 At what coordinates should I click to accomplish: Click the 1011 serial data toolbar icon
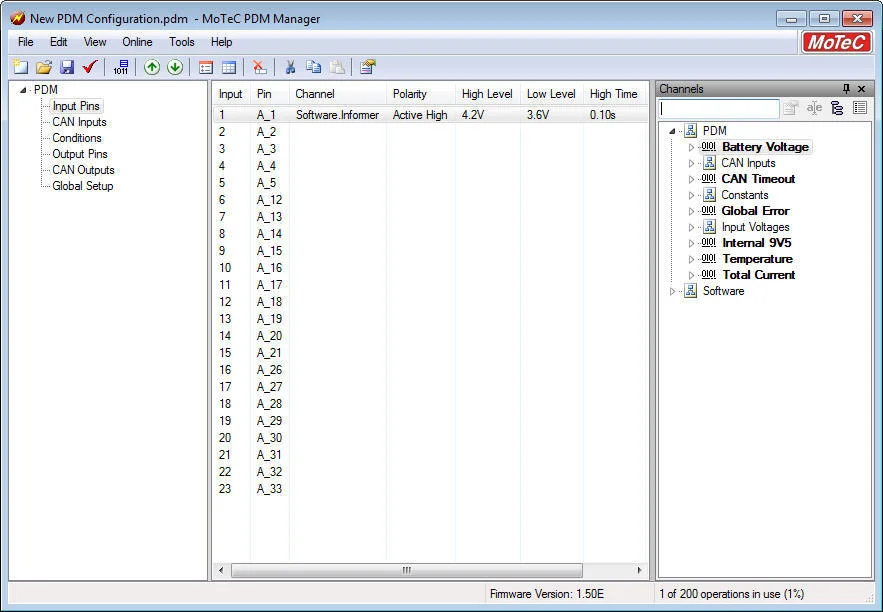tap(121, 68)
